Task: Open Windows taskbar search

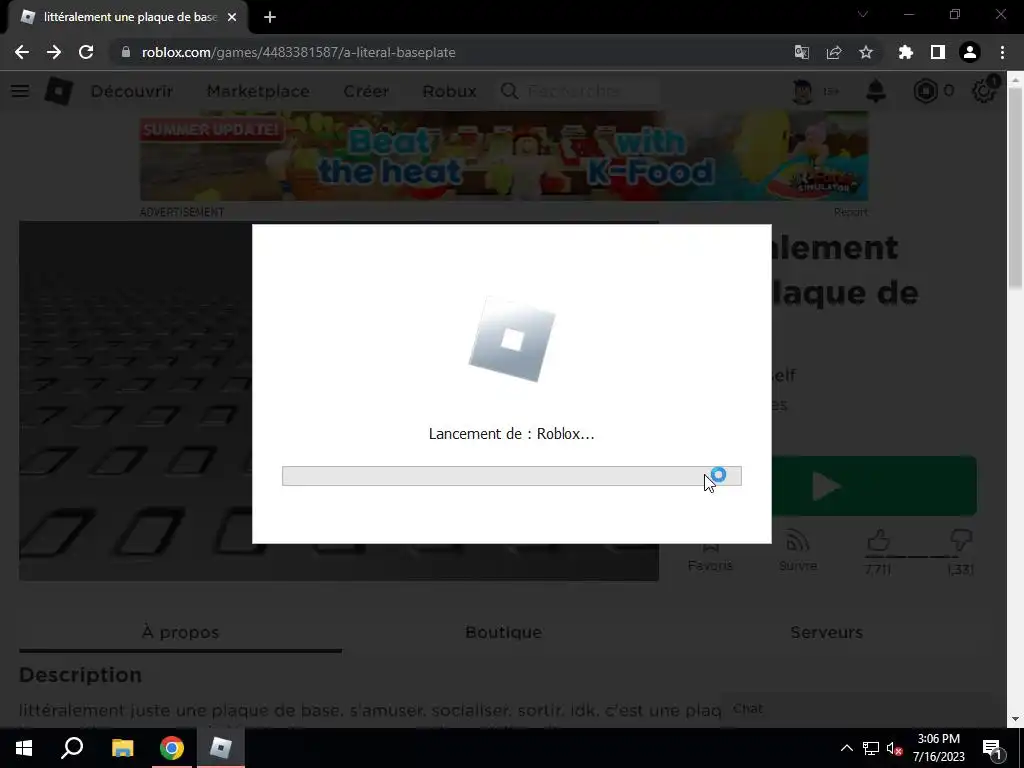Action: 72,748
